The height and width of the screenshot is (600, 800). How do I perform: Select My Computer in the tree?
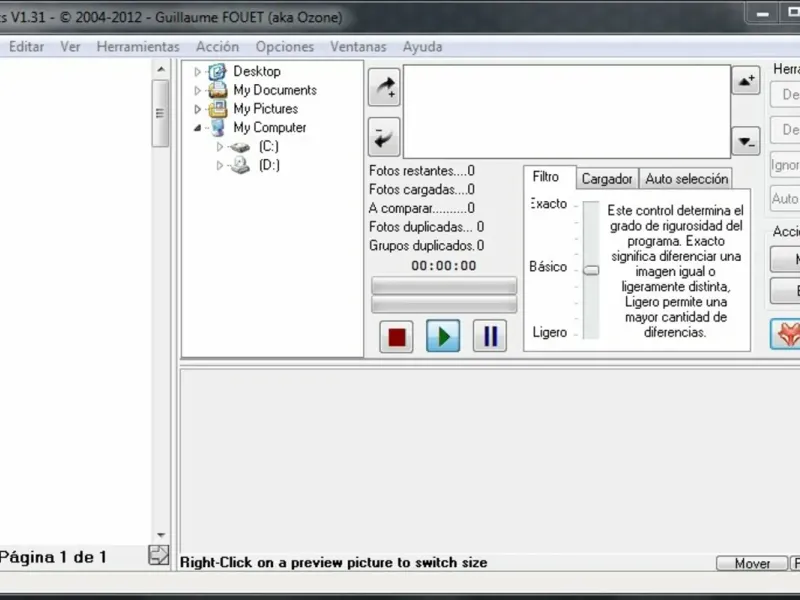269,128
